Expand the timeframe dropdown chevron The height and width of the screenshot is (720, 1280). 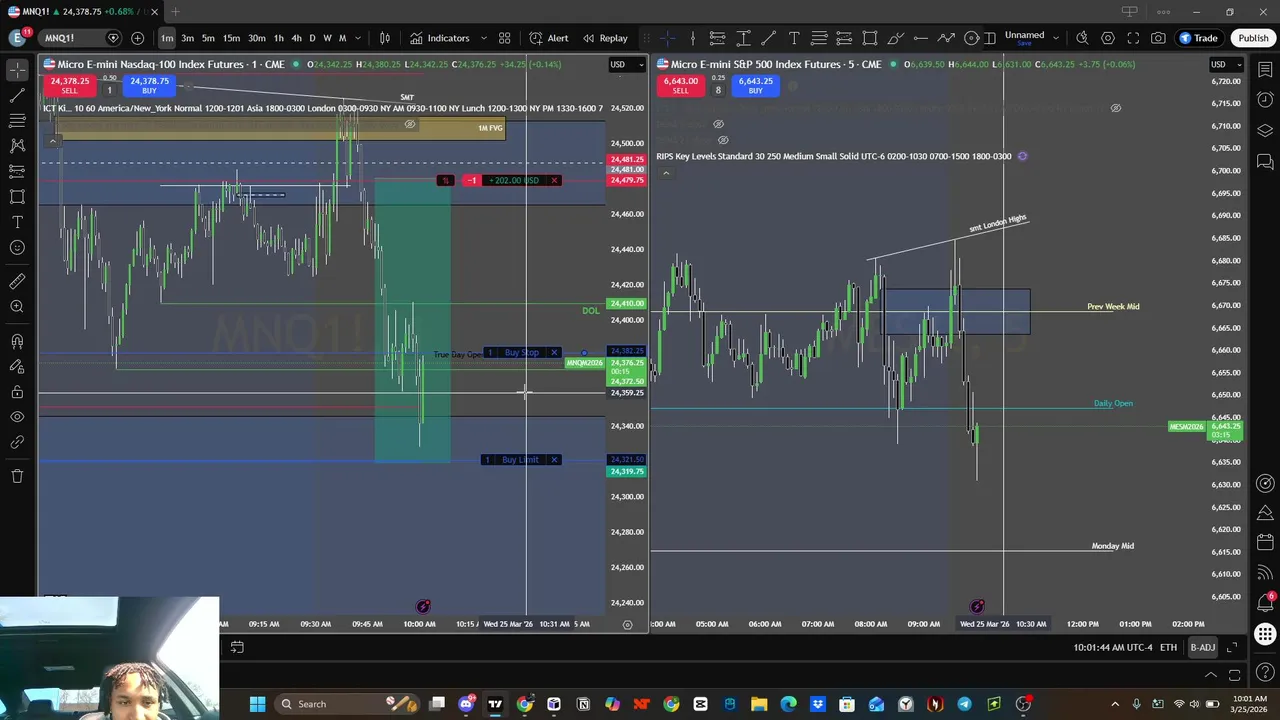point(358,38)
